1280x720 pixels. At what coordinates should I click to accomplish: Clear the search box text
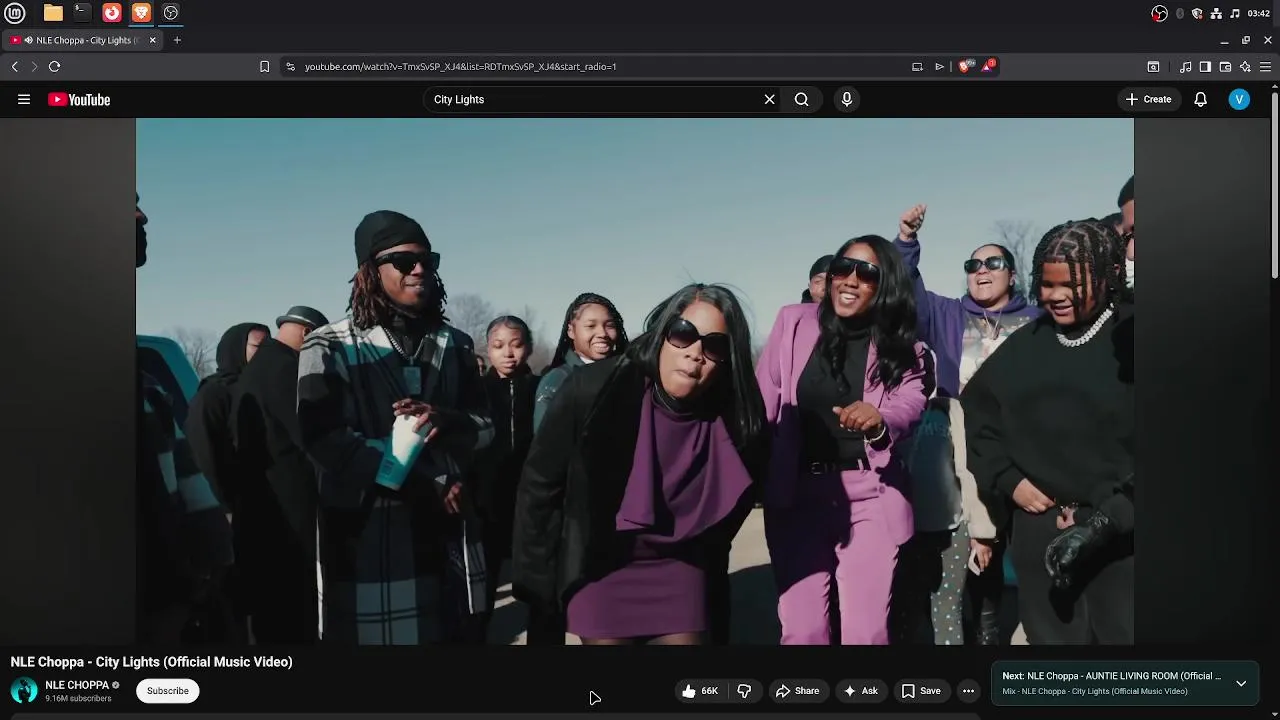pos(769,99)
